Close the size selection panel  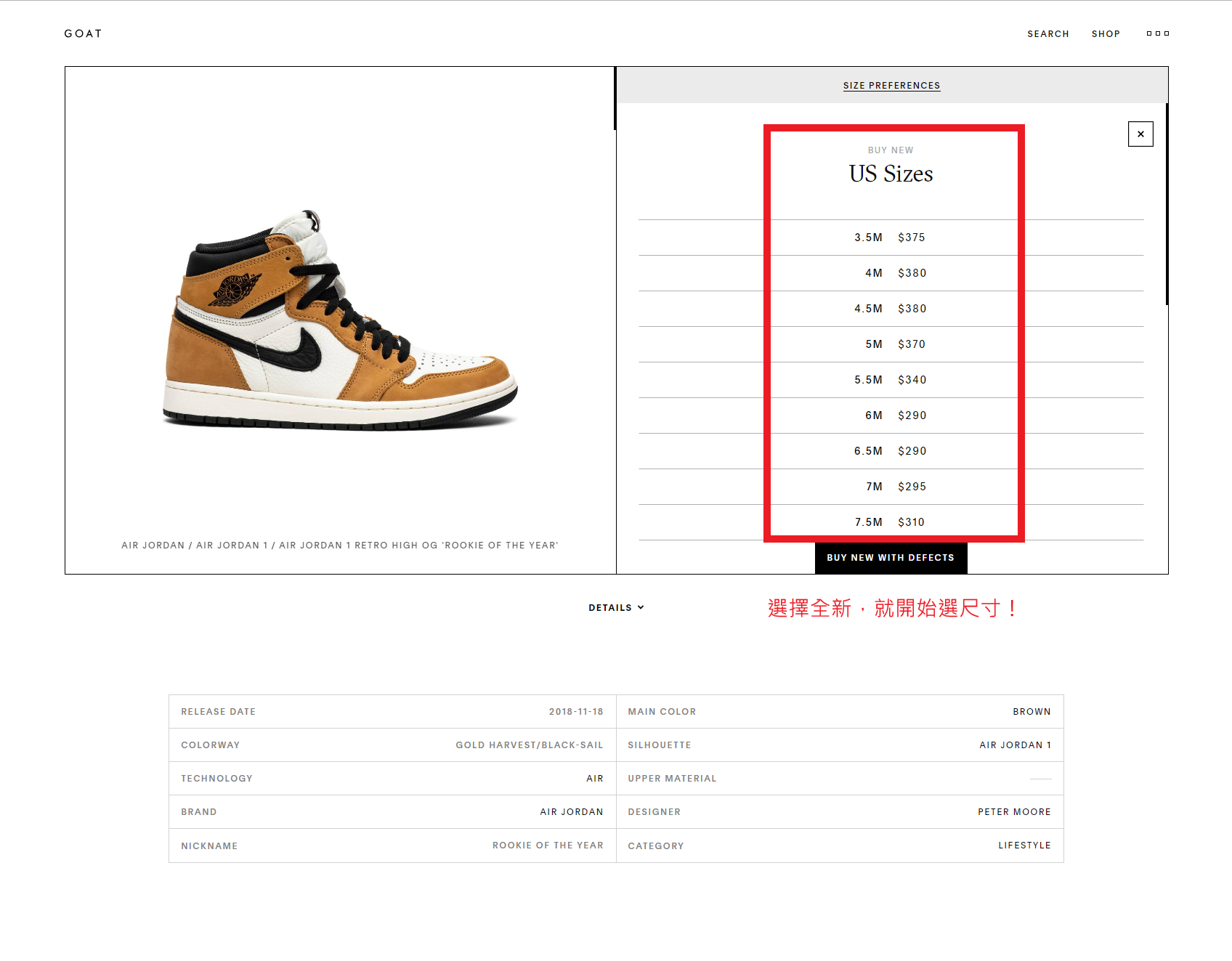[x=1140, y=134]
